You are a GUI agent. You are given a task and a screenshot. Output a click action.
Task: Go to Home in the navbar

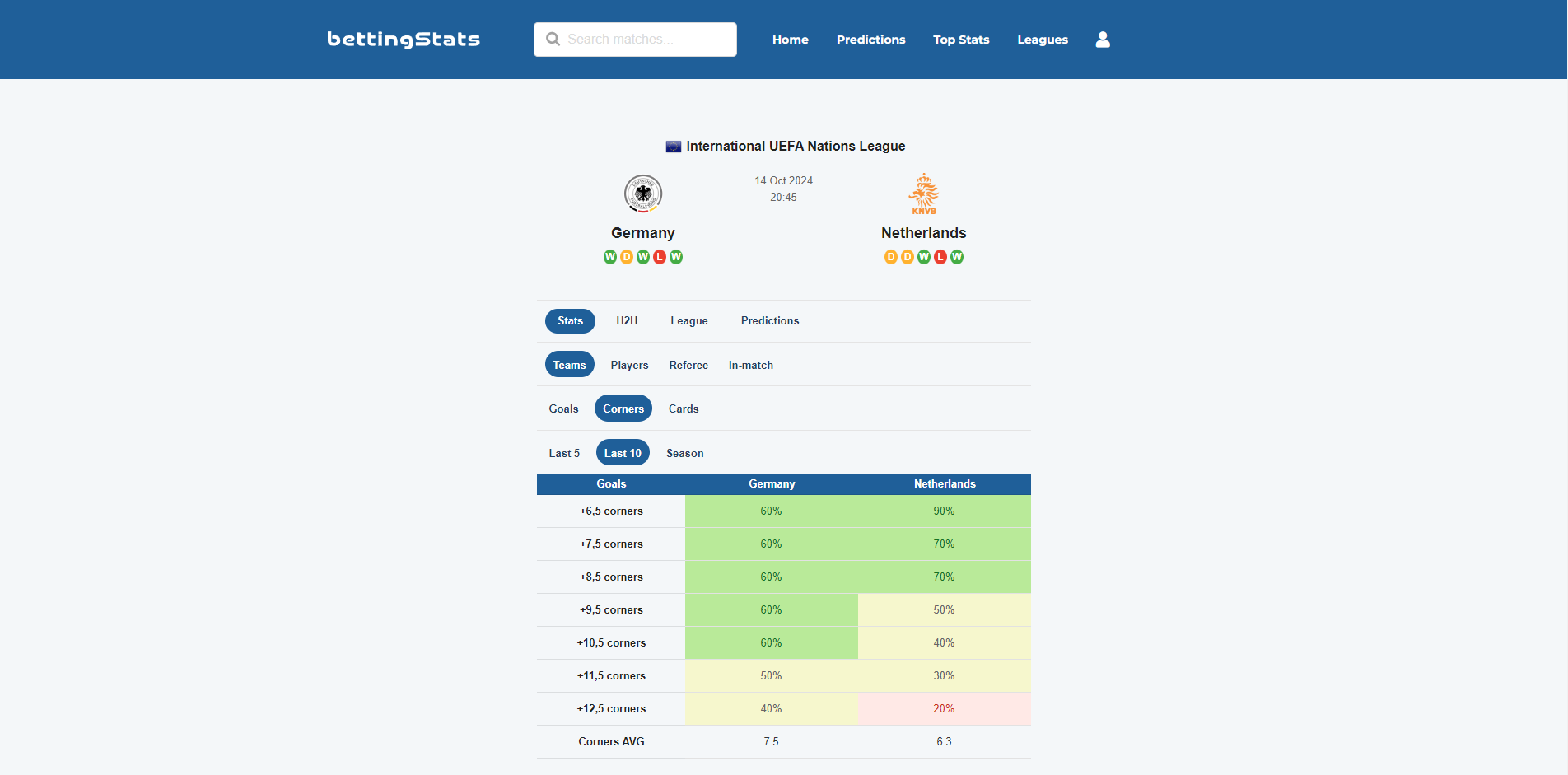[791, 40]
